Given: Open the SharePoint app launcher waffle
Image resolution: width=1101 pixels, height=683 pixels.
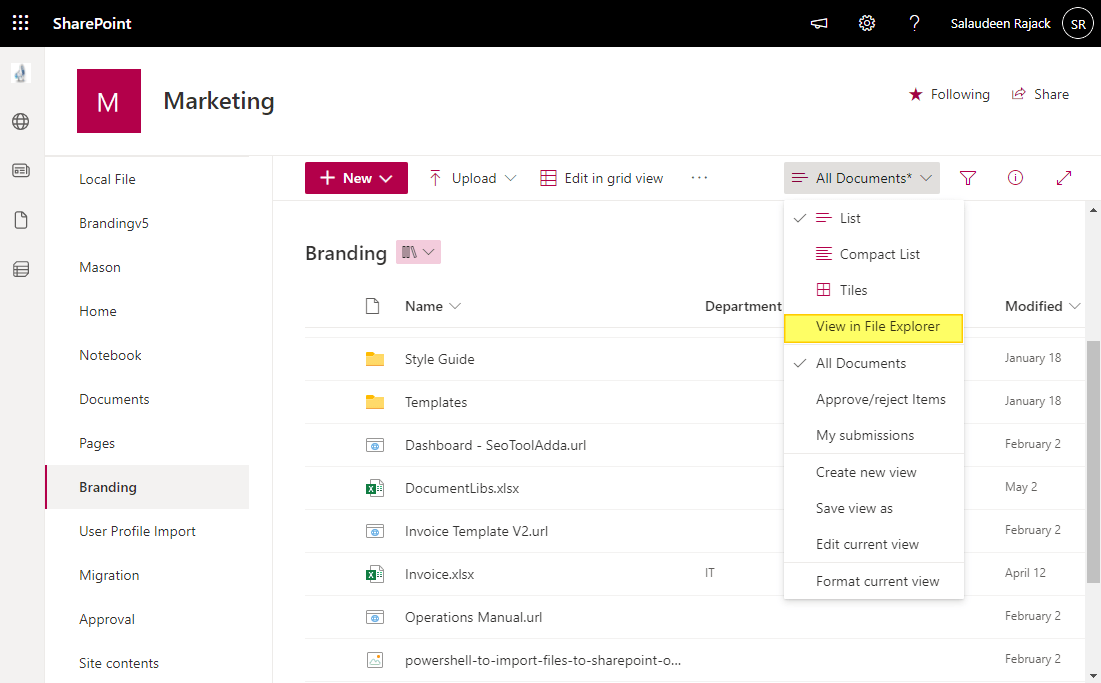Looking at the screenshot, I should 20,22.
